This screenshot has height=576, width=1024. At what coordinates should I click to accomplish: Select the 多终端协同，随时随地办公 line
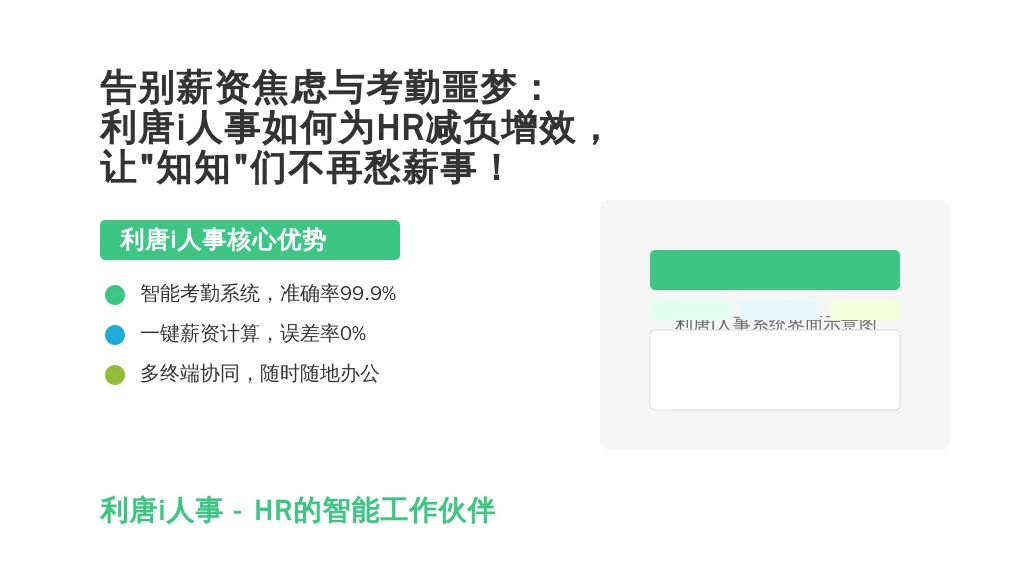coord(259,374)
